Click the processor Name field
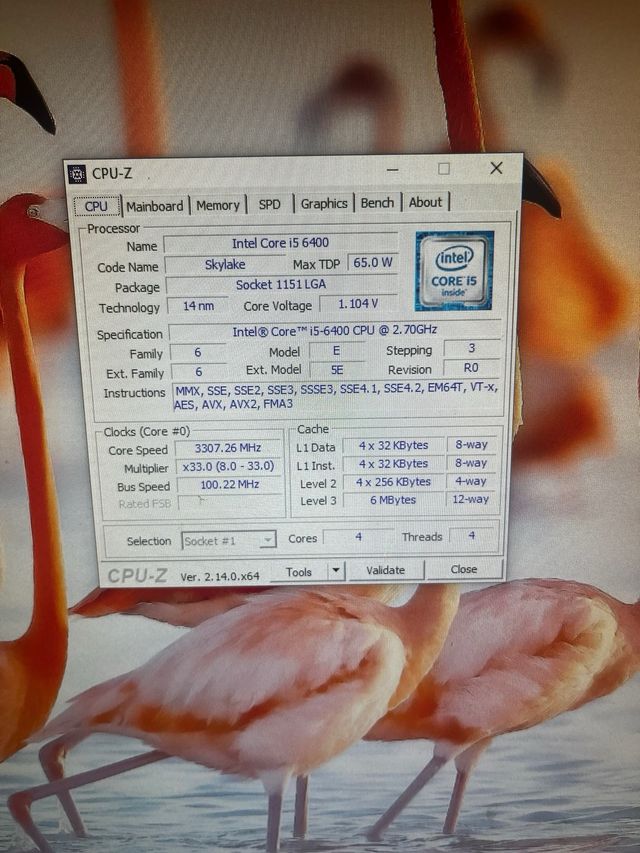640x853 pixels. coord(280,243)
